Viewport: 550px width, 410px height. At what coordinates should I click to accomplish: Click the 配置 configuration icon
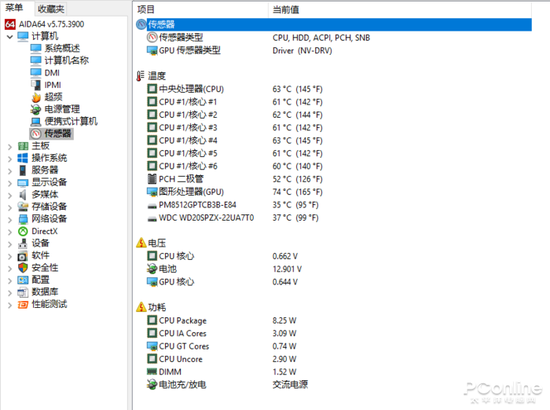(23, 280)
